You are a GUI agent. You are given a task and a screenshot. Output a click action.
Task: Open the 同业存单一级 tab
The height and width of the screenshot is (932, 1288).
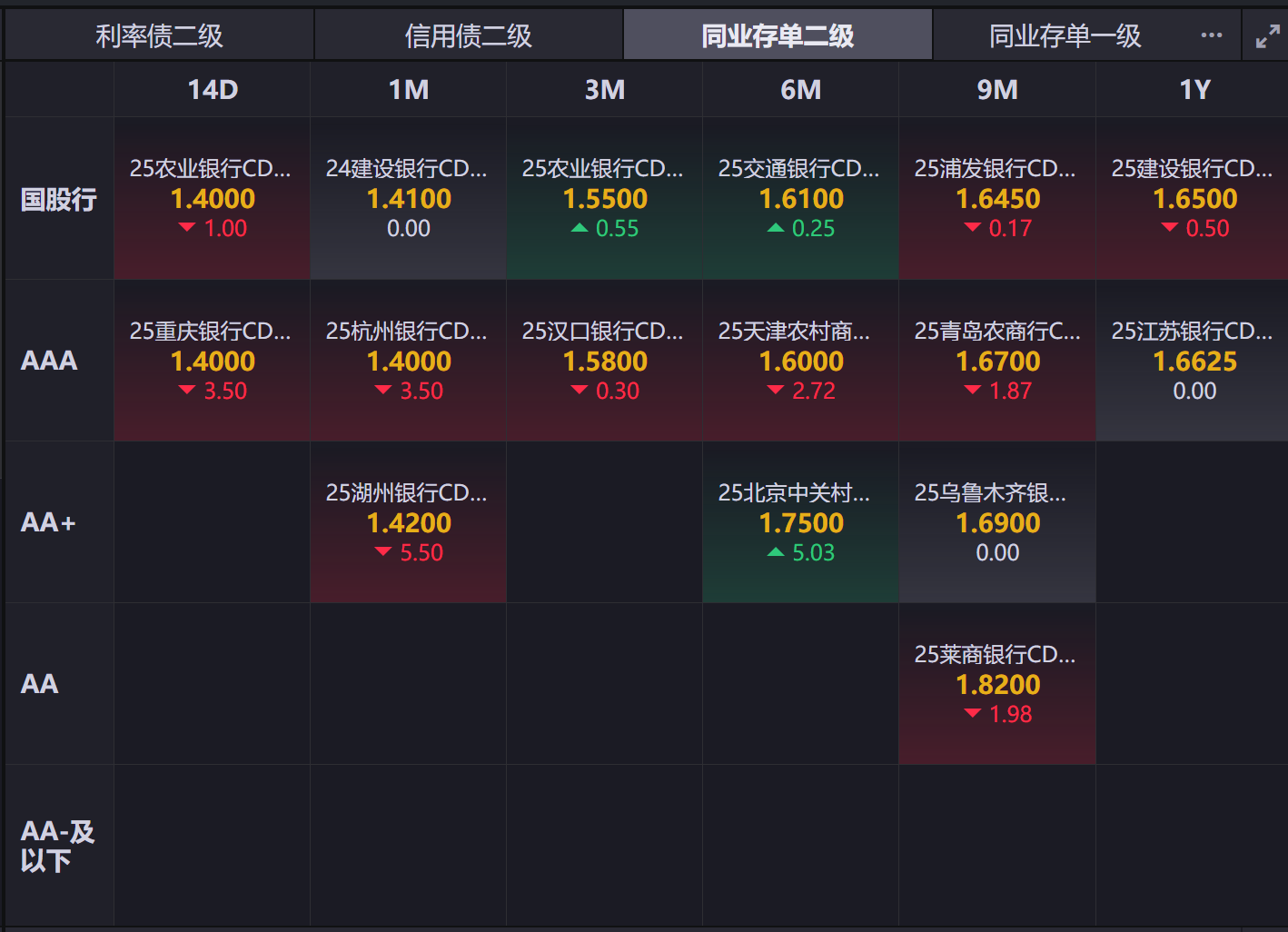pos(1065,35)
